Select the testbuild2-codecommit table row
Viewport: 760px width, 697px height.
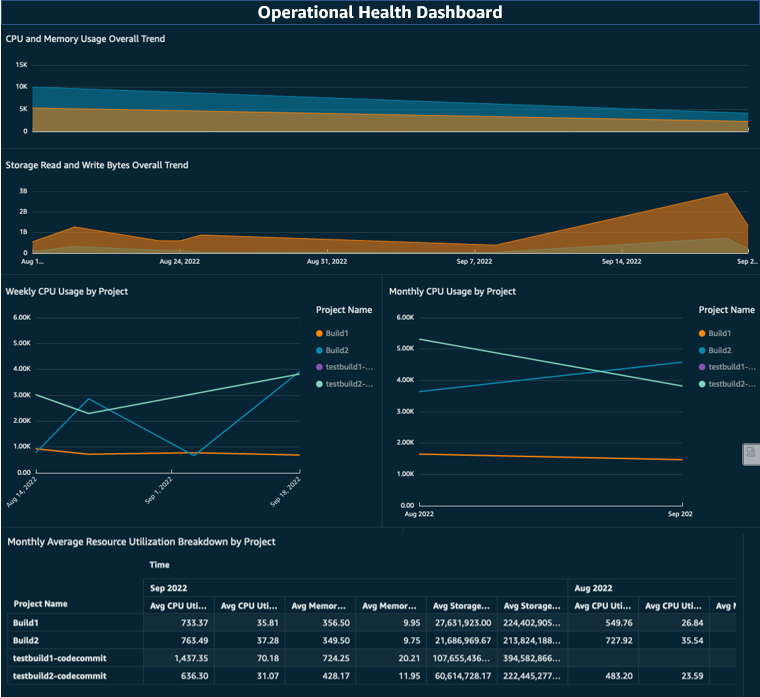coord(372,676)
